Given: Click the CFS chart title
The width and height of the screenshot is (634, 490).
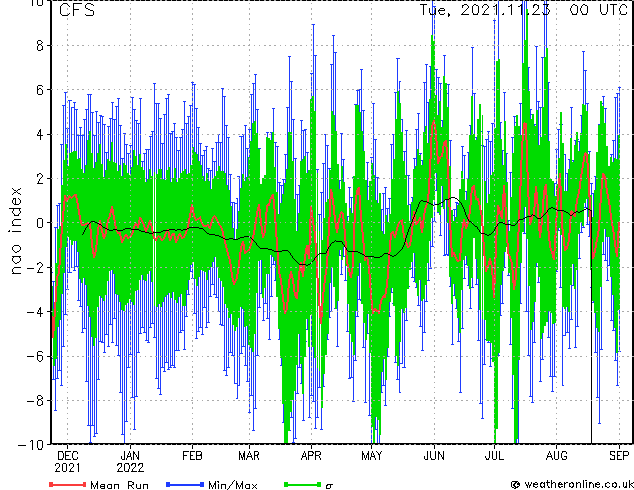Looking at the screenshot, I should [77, 10].
